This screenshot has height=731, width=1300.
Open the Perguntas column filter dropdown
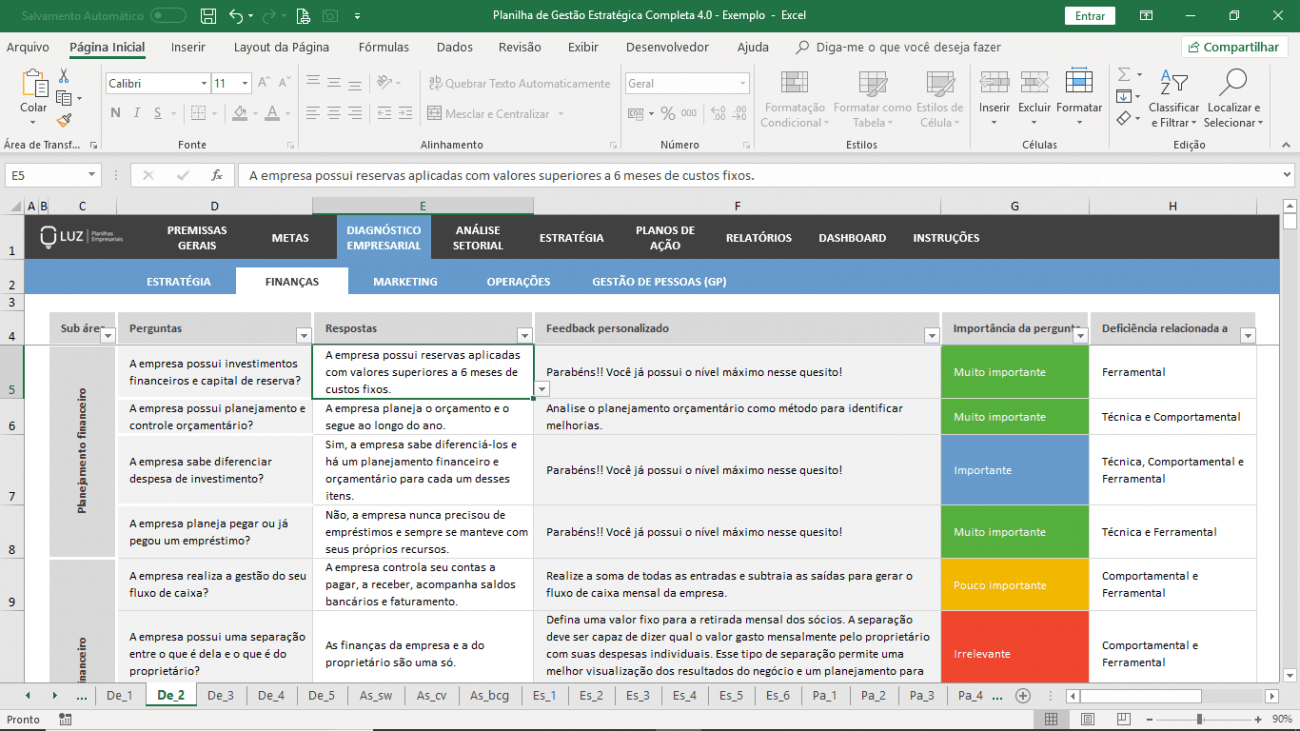point(304,336)
